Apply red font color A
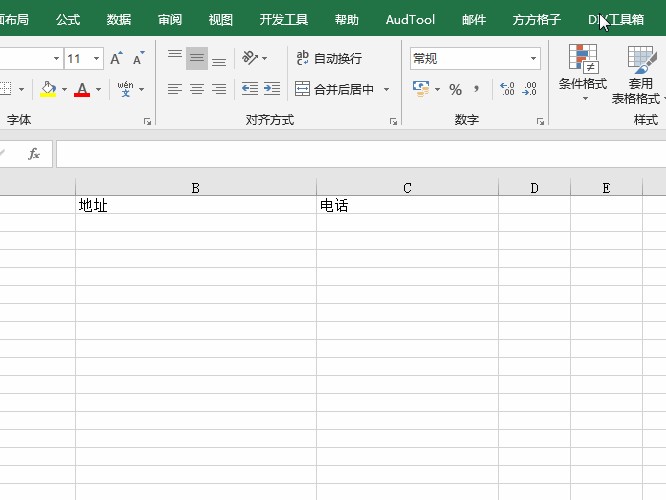 coord(82,89)
